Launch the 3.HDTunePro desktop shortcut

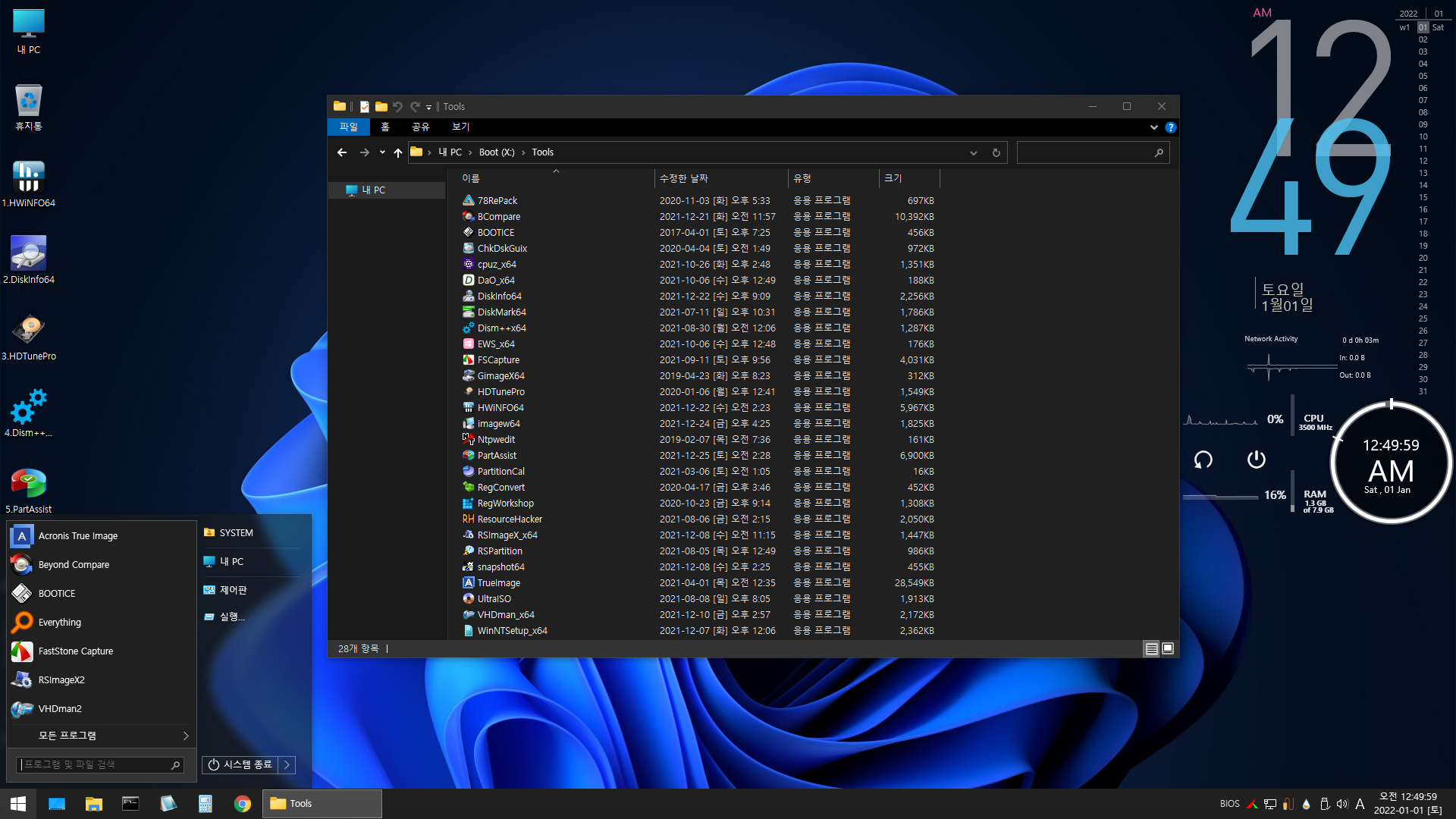click(29, 337)
